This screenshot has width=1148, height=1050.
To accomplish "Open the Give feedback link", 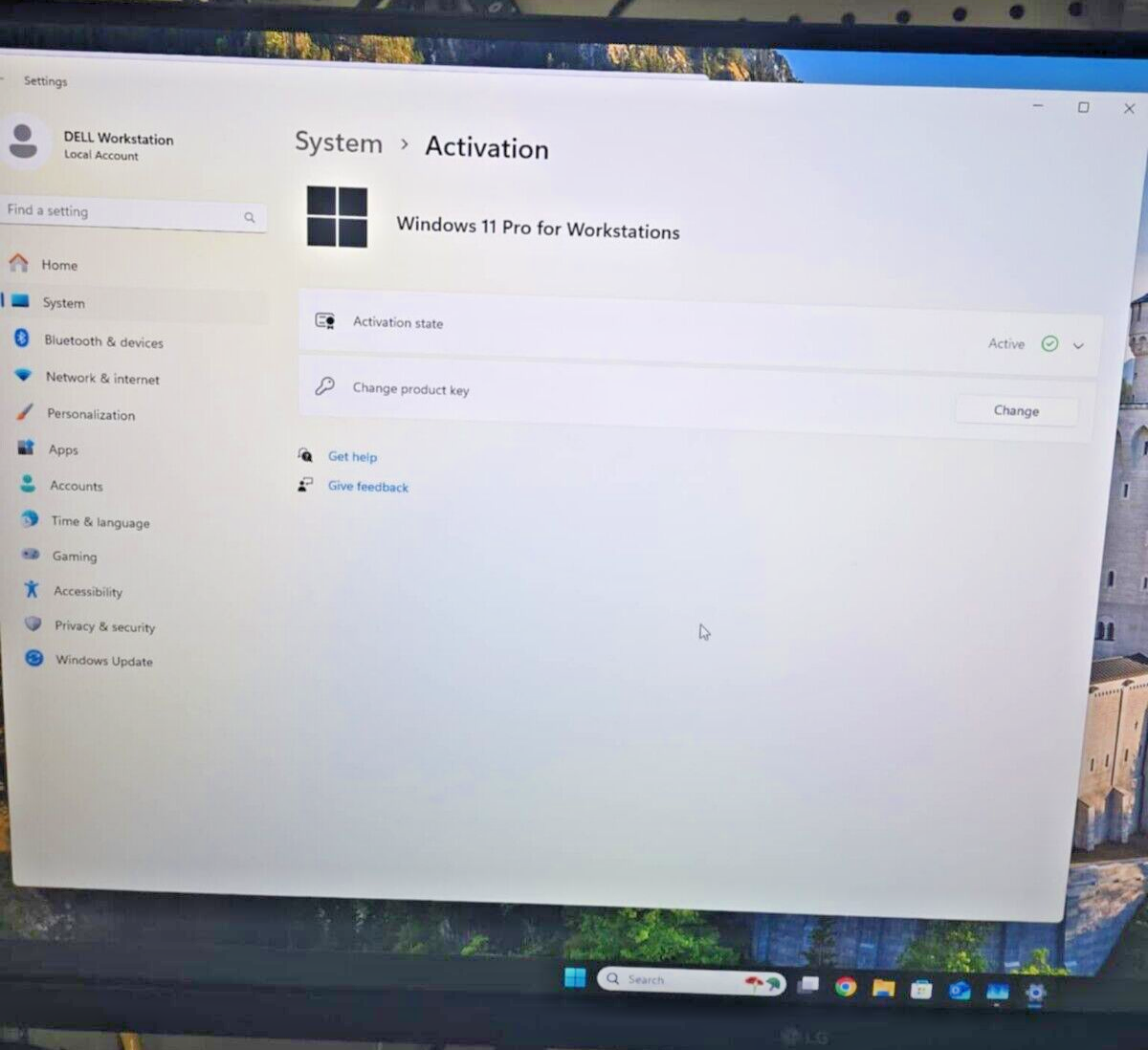I will (x=367, y=486).
